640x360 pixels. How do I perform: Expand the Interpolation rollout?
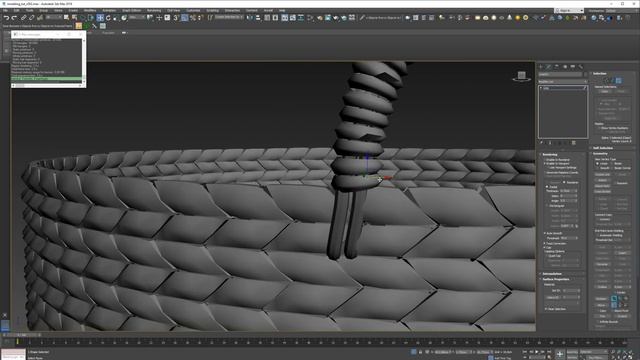coord(552,273)
